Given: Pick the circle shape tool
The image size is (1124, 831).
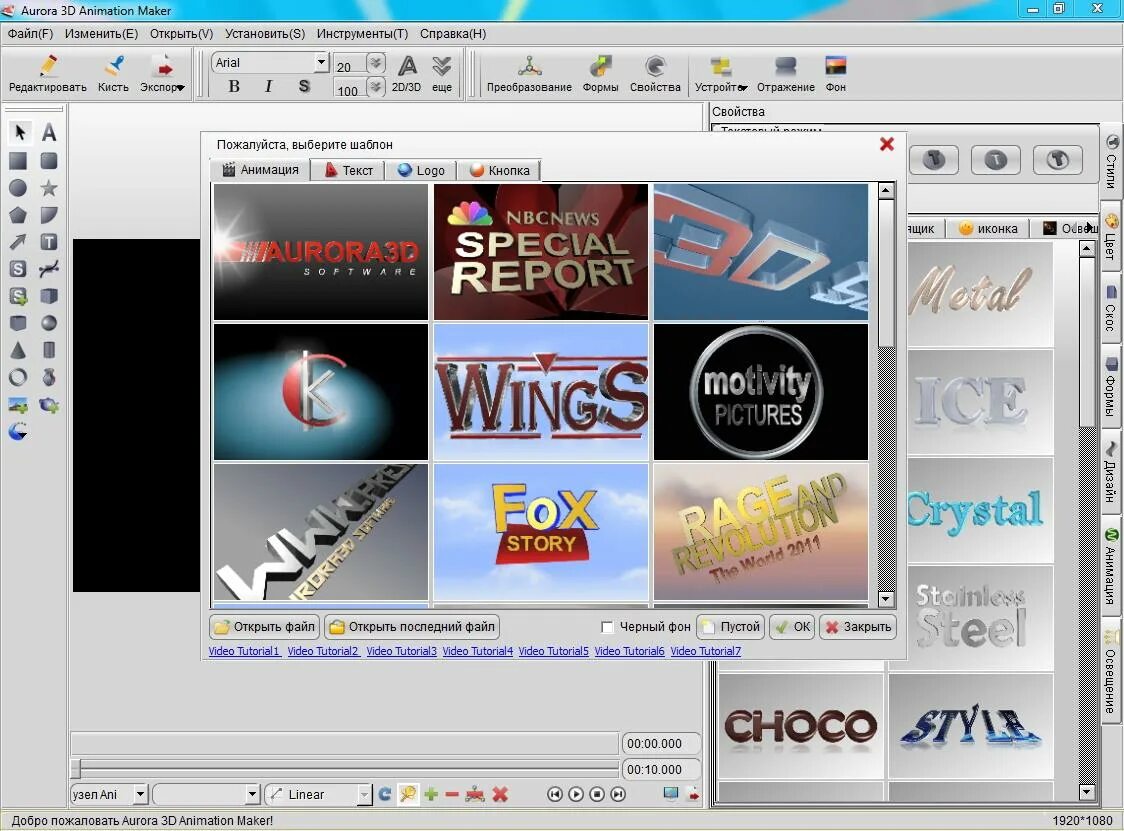Looking at the screenshot, I should click(x=18, y=188).
